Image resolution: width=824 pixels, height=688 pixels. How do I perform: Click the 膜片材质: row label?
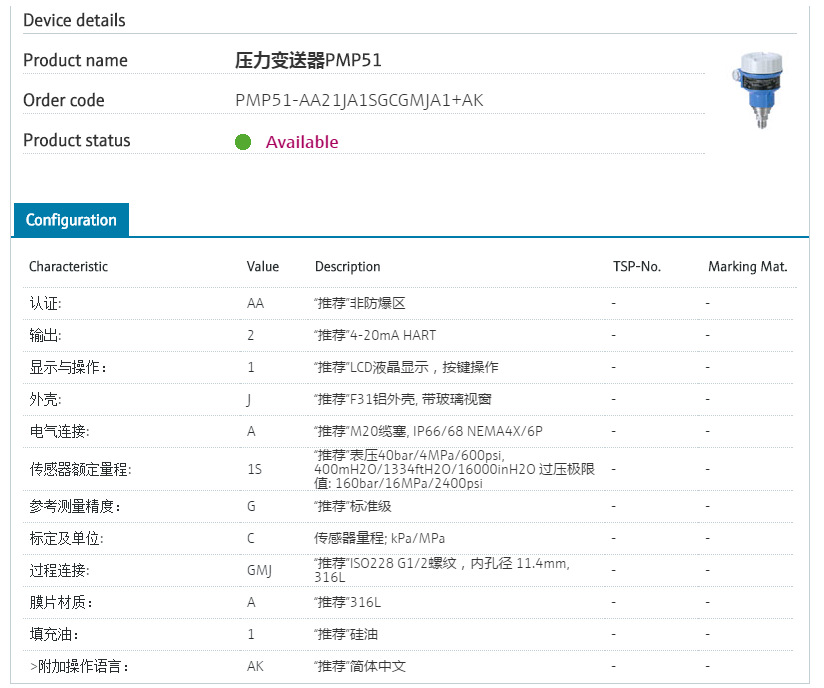tap(61, 602)
